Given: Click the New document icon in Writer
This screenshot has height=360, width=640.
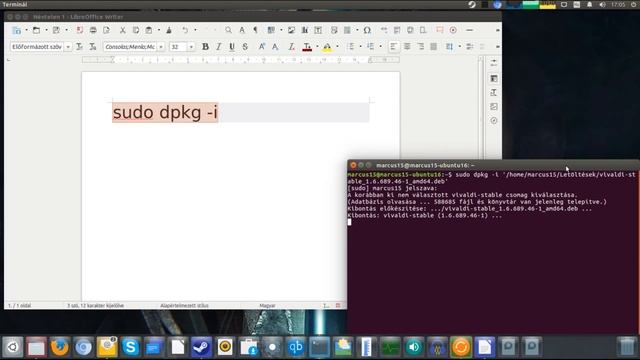Looking at the screenshot, I should point(16,30).
